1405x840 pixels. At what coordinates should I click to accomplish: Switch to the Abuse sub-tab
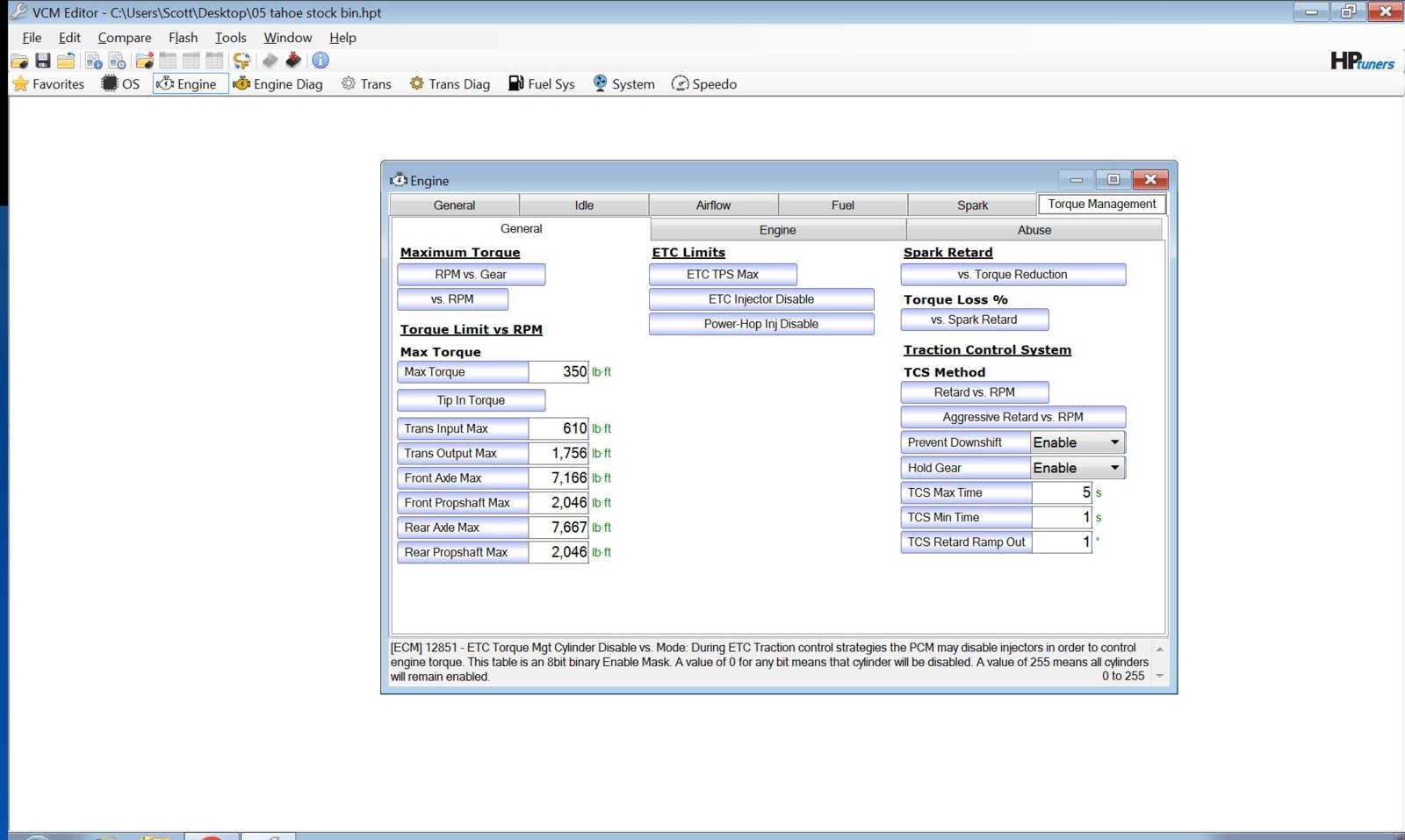[1034, 230]
